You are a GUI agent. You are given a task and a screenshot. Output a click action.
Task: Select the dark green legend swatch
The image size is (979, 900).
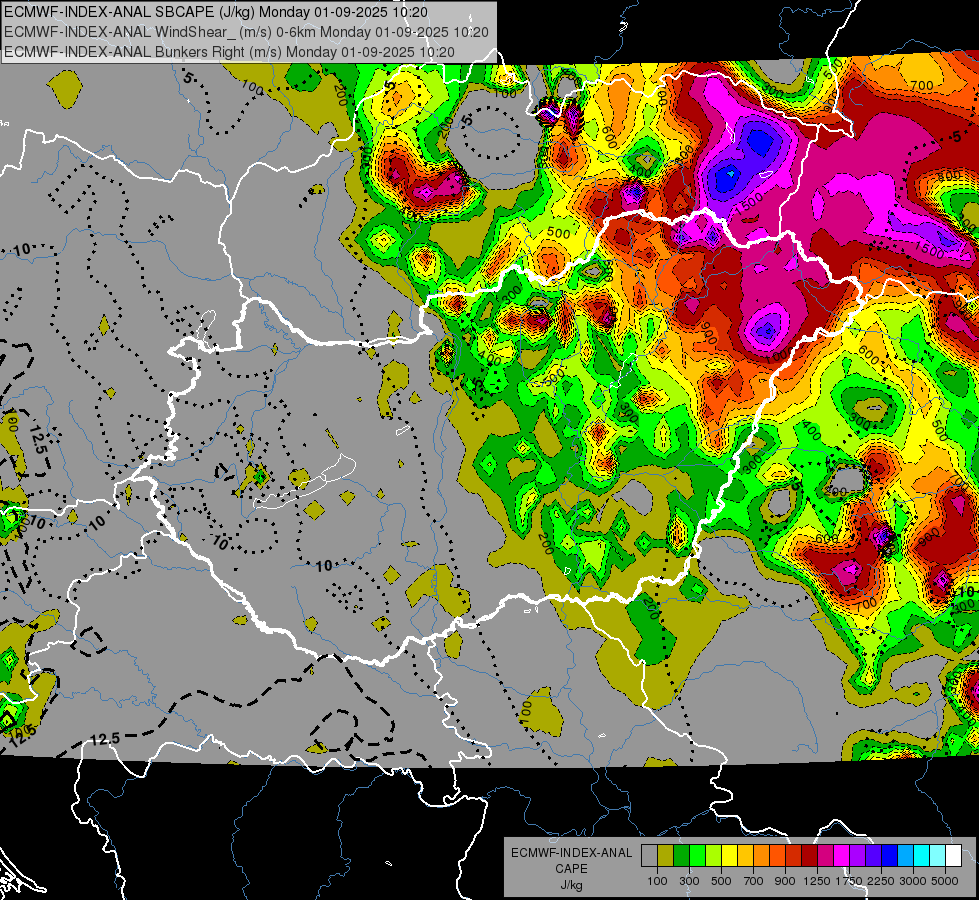click(681, 856)
